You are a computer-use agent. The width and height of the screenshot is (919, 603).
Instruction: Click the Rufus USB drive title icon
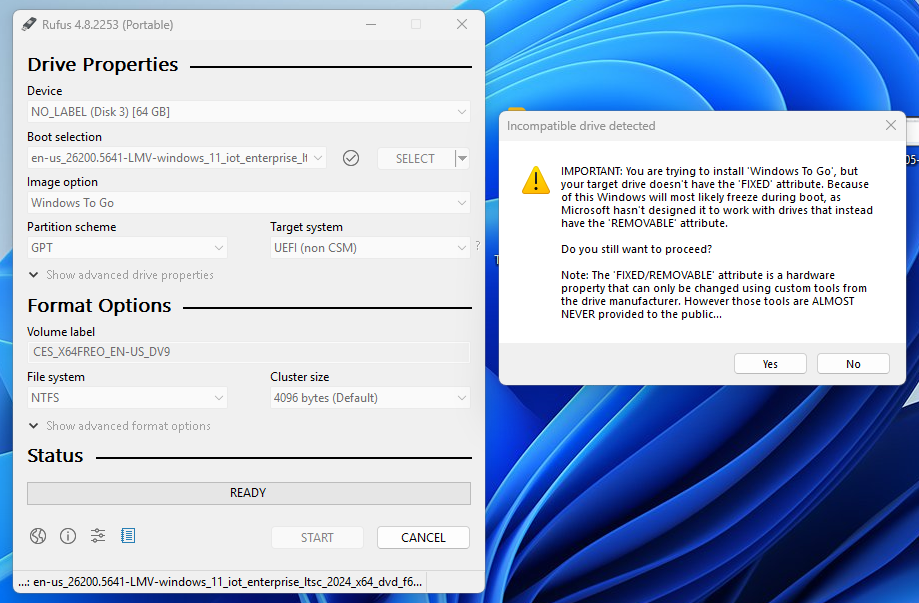click(29, 25)
